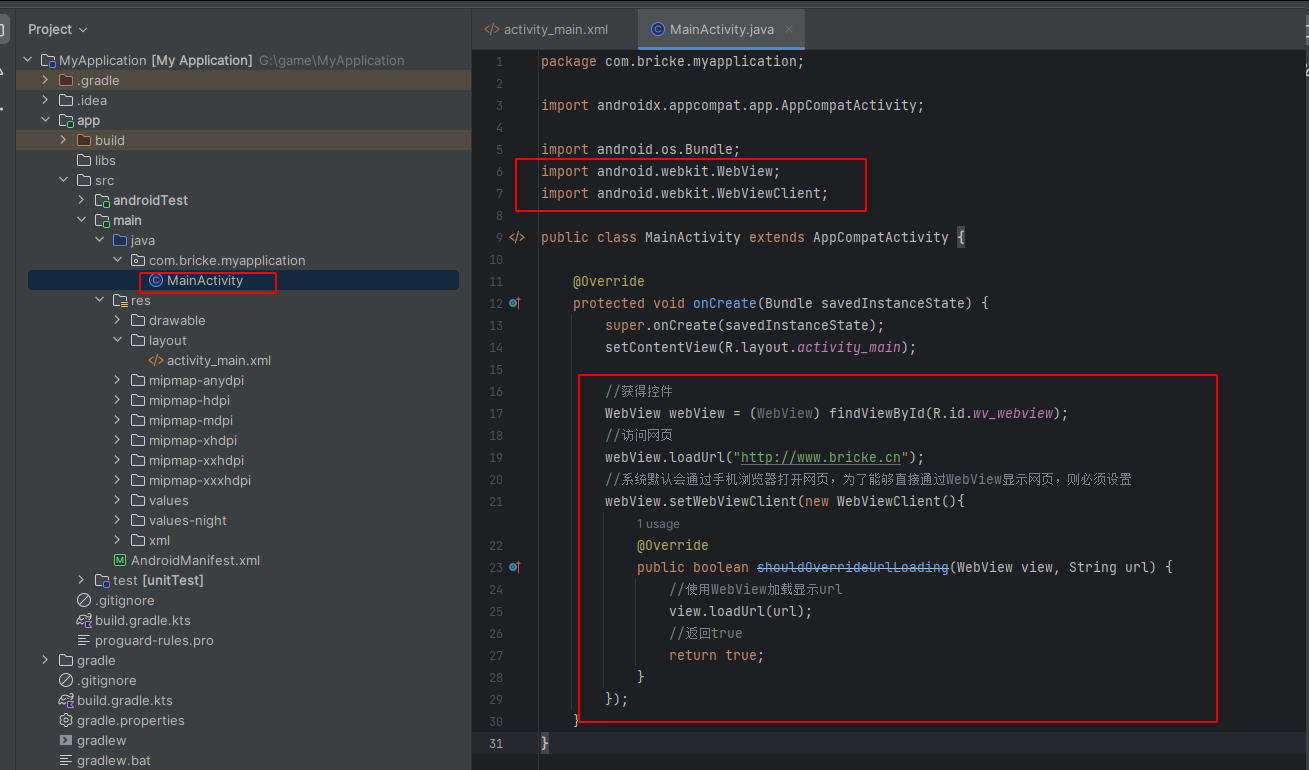Expand the mipmap-anydpi folder
This screenshot has width=1309, height=770.
coord(118,380)
